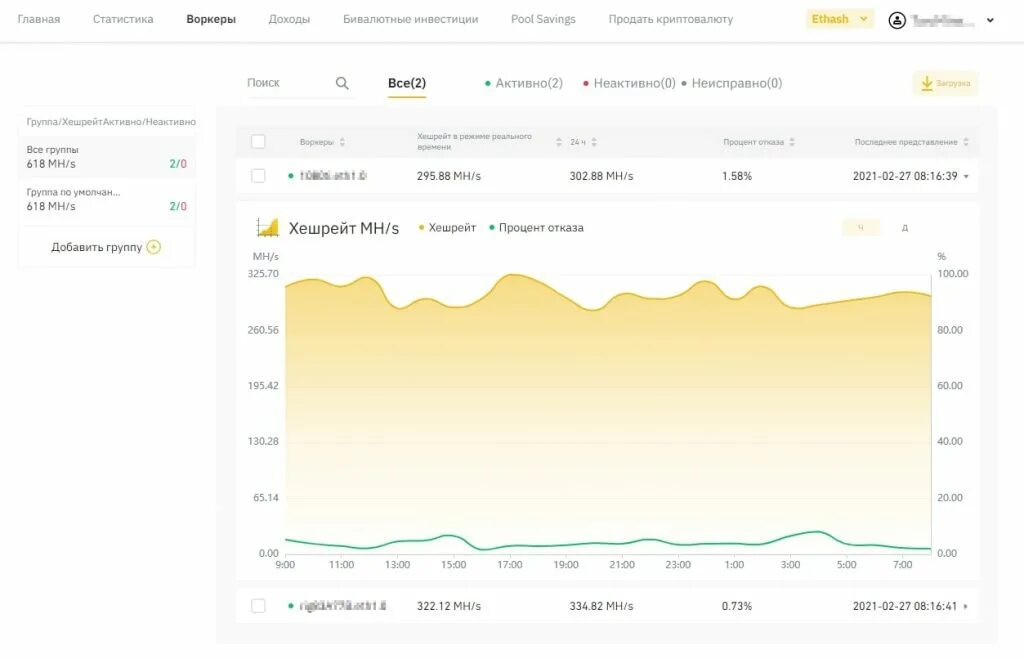Sort by 24 ч column
Screen dimensions: 1024x659
pos(583,142)
